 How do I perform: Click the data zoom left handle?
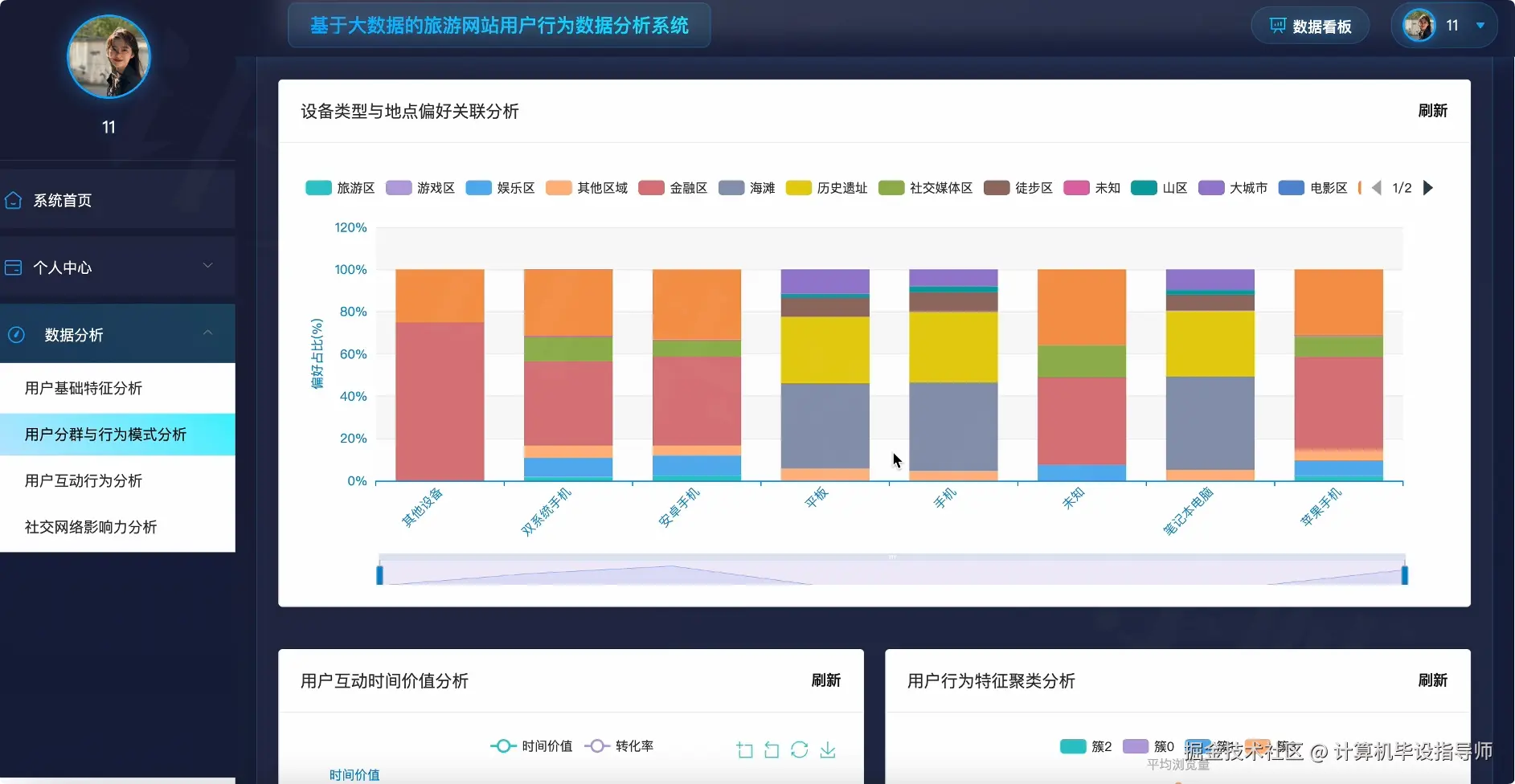[x=380, y=575]
